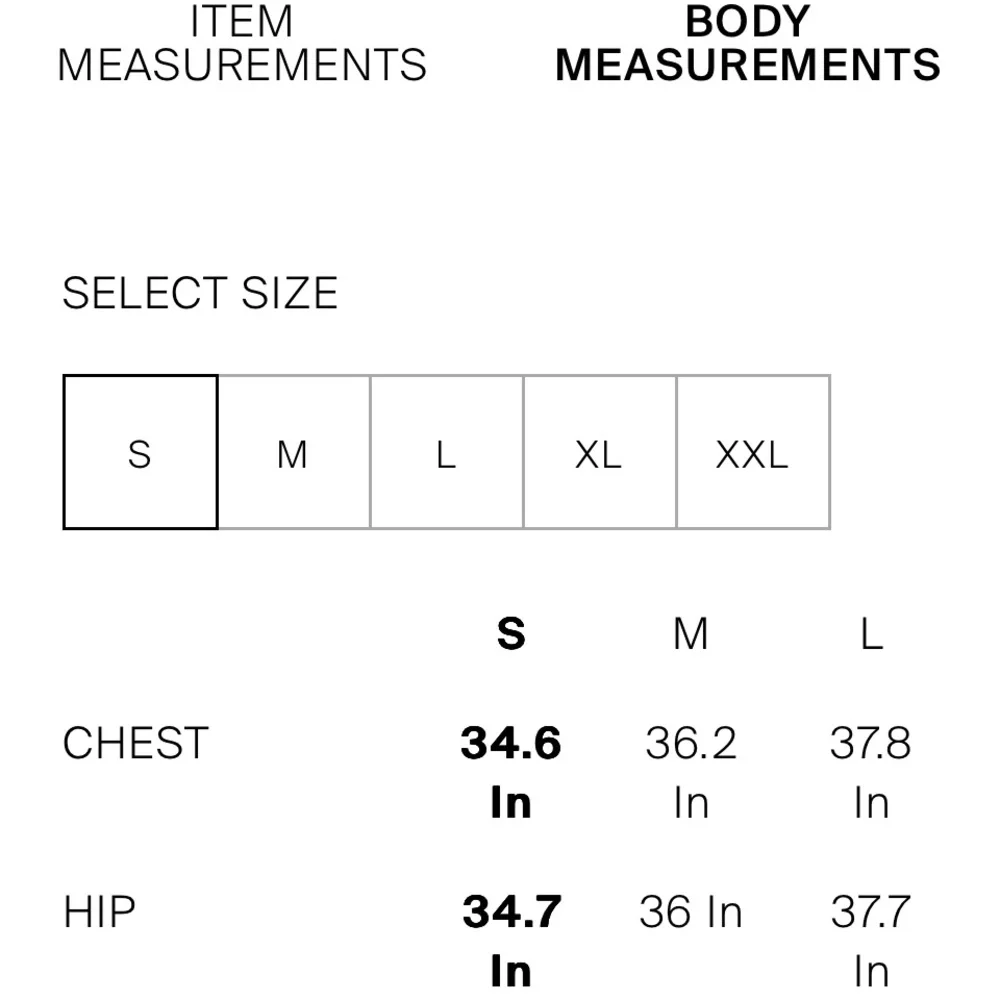
Task: Choose size M box in the selector
Action: [293, 453]
